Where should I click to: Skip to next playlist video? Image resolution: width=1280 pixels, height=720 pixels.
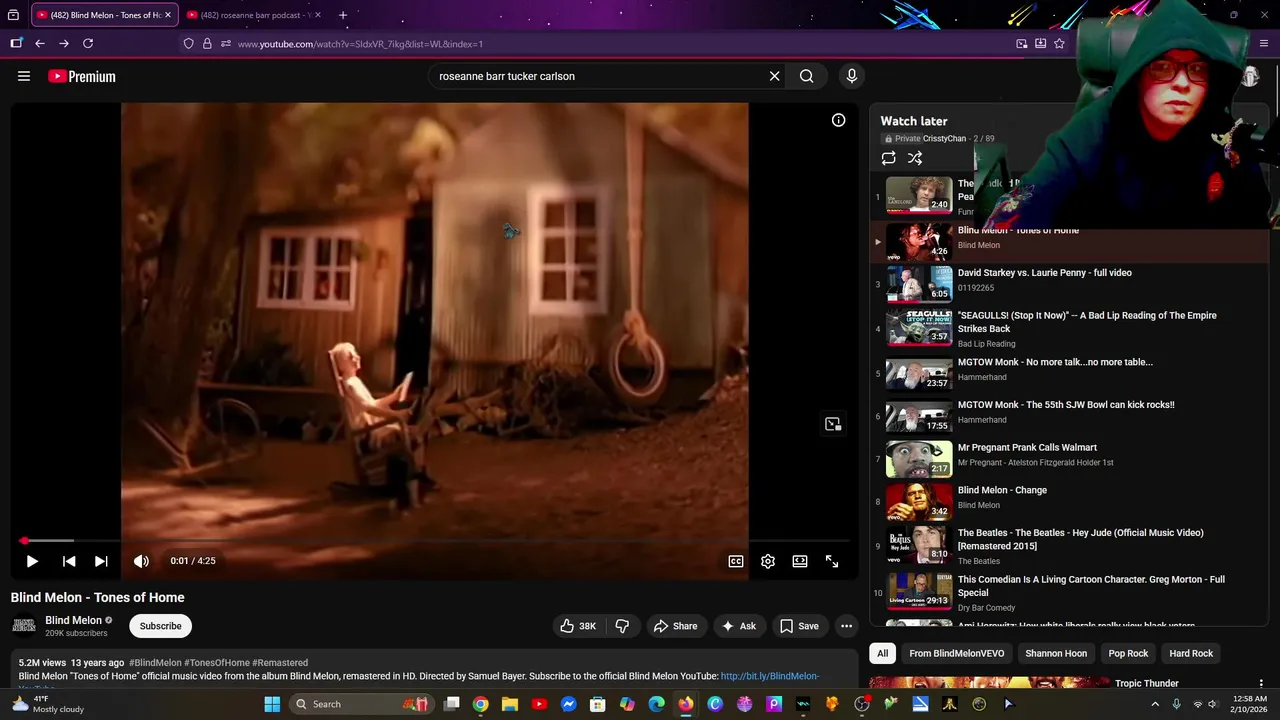point(101,561)
